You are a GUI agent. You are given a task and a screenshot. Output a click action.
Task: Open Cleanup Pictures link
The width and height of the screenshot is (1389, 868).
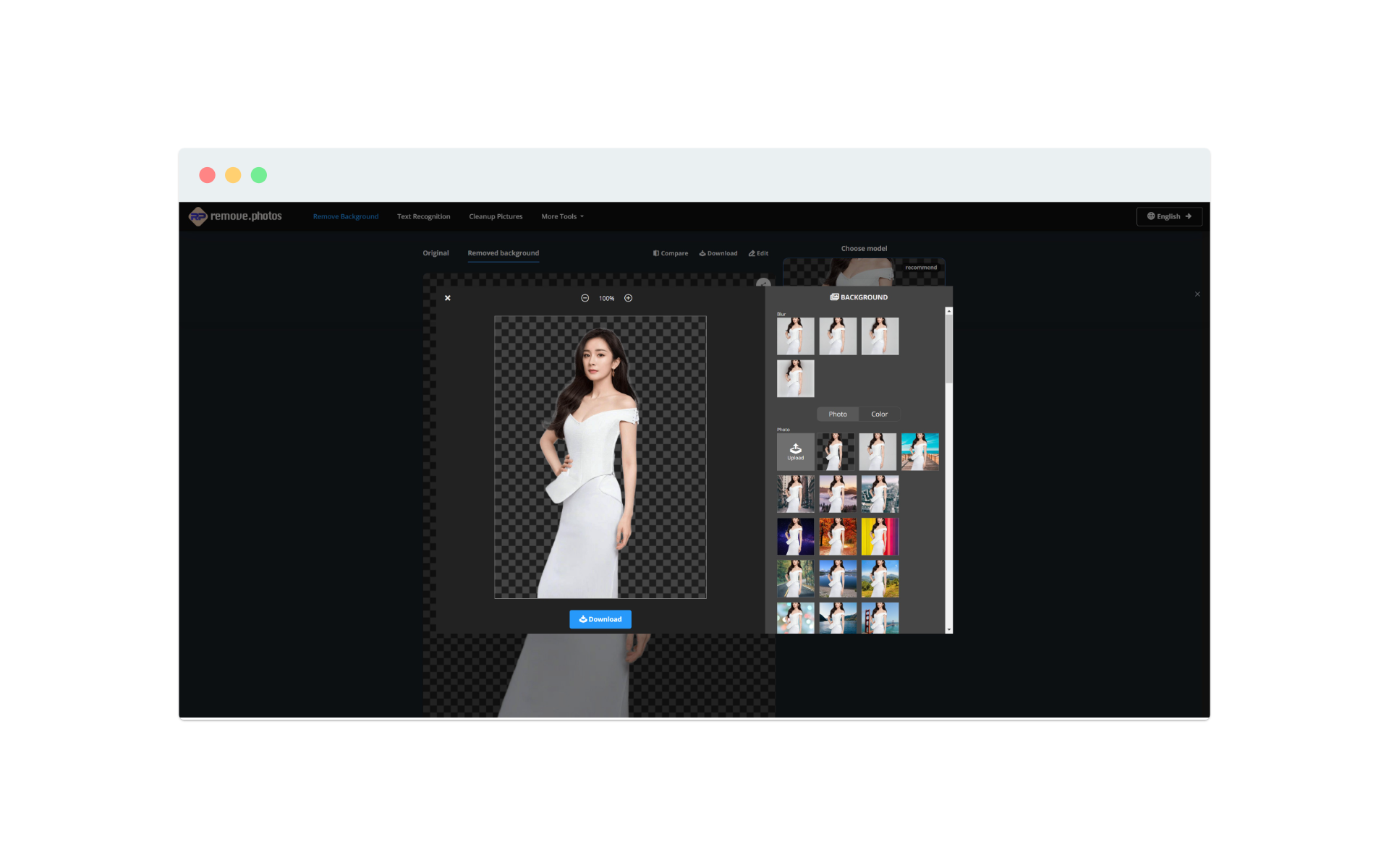click(496, 216)
